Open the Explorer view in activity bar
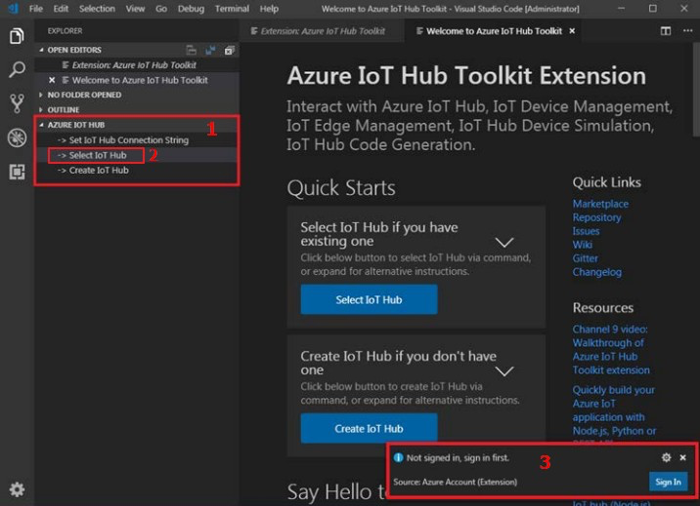 [16, 36]
